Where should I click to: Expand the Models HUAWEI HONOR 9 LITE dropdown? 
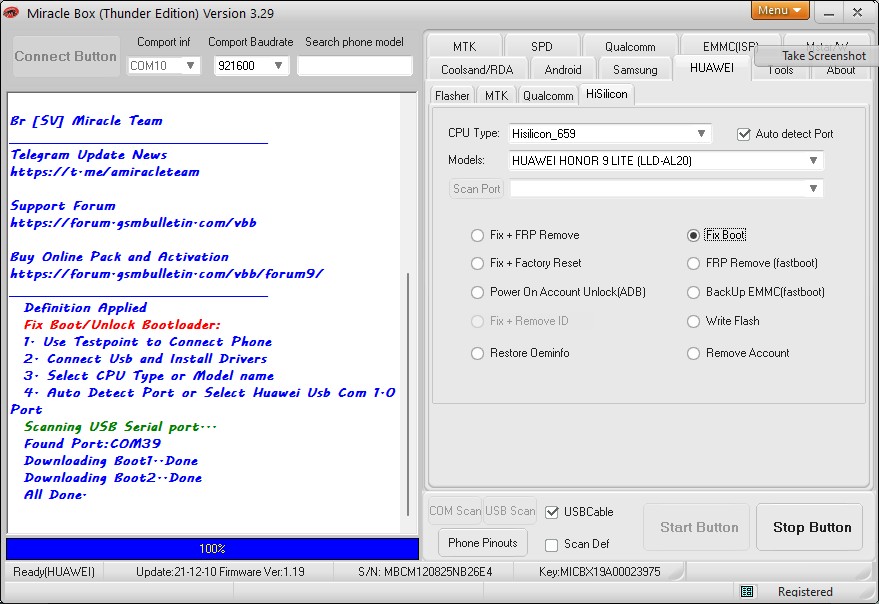(x=813, y=160)
